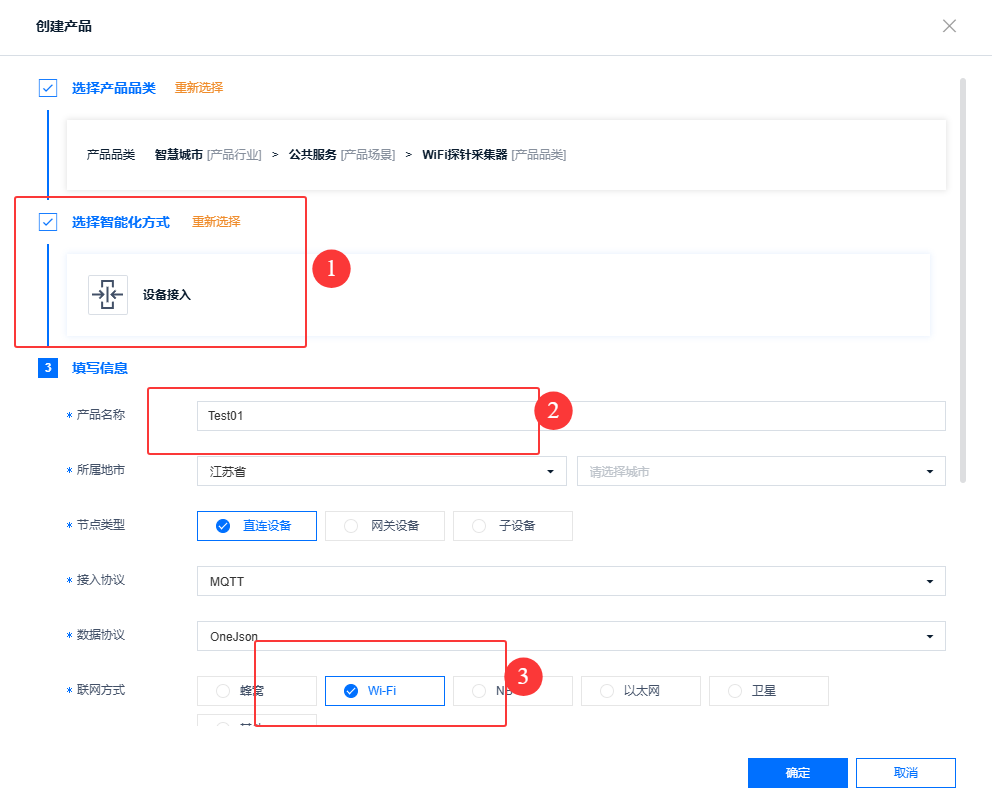The width and height of the screenshot is (992, 799).
Task: Select Wi-Fi networking method
Action: (385, 691)
